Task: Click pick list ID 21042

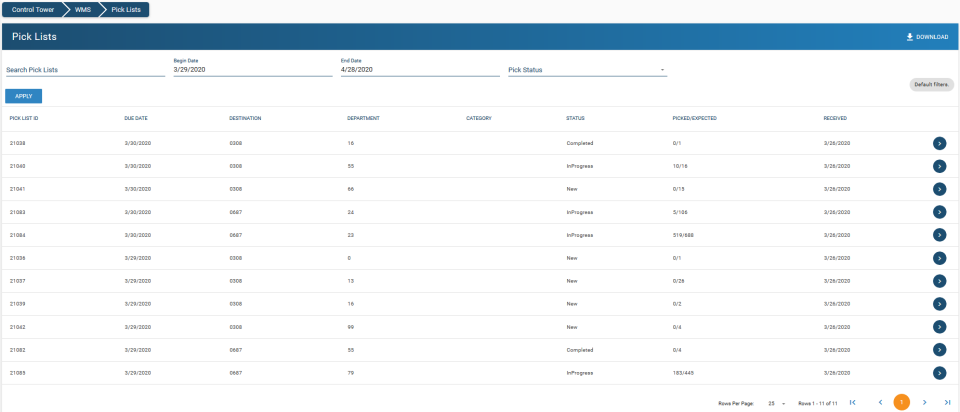Action: [x=17, y=327]
